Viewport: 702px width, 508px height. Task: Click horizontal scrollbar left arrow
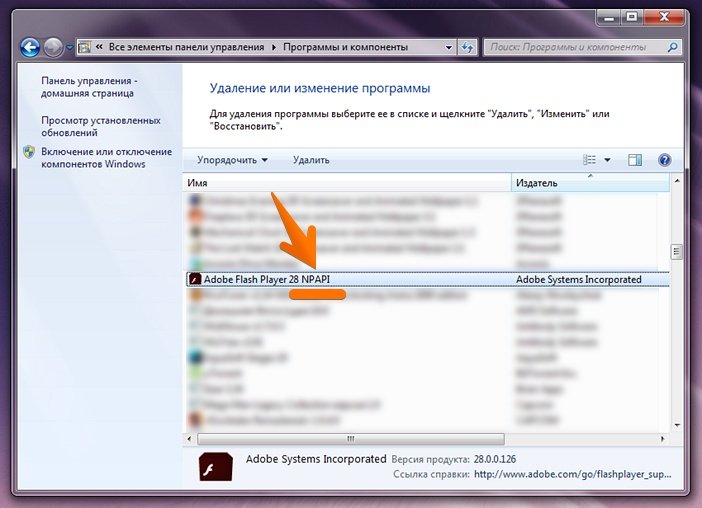[x=189, y=439]
